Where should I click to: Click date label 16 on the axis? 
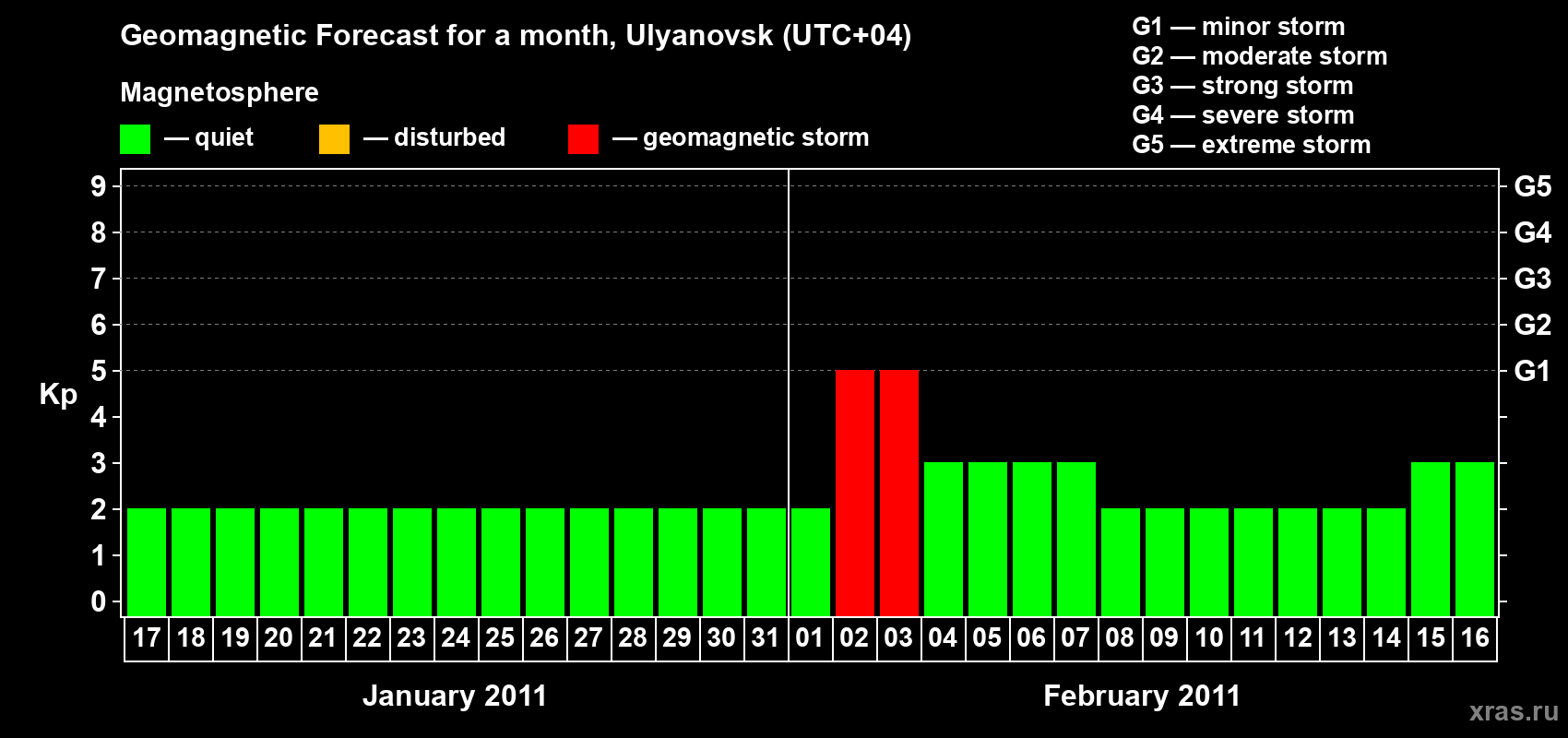[1475, 637]
